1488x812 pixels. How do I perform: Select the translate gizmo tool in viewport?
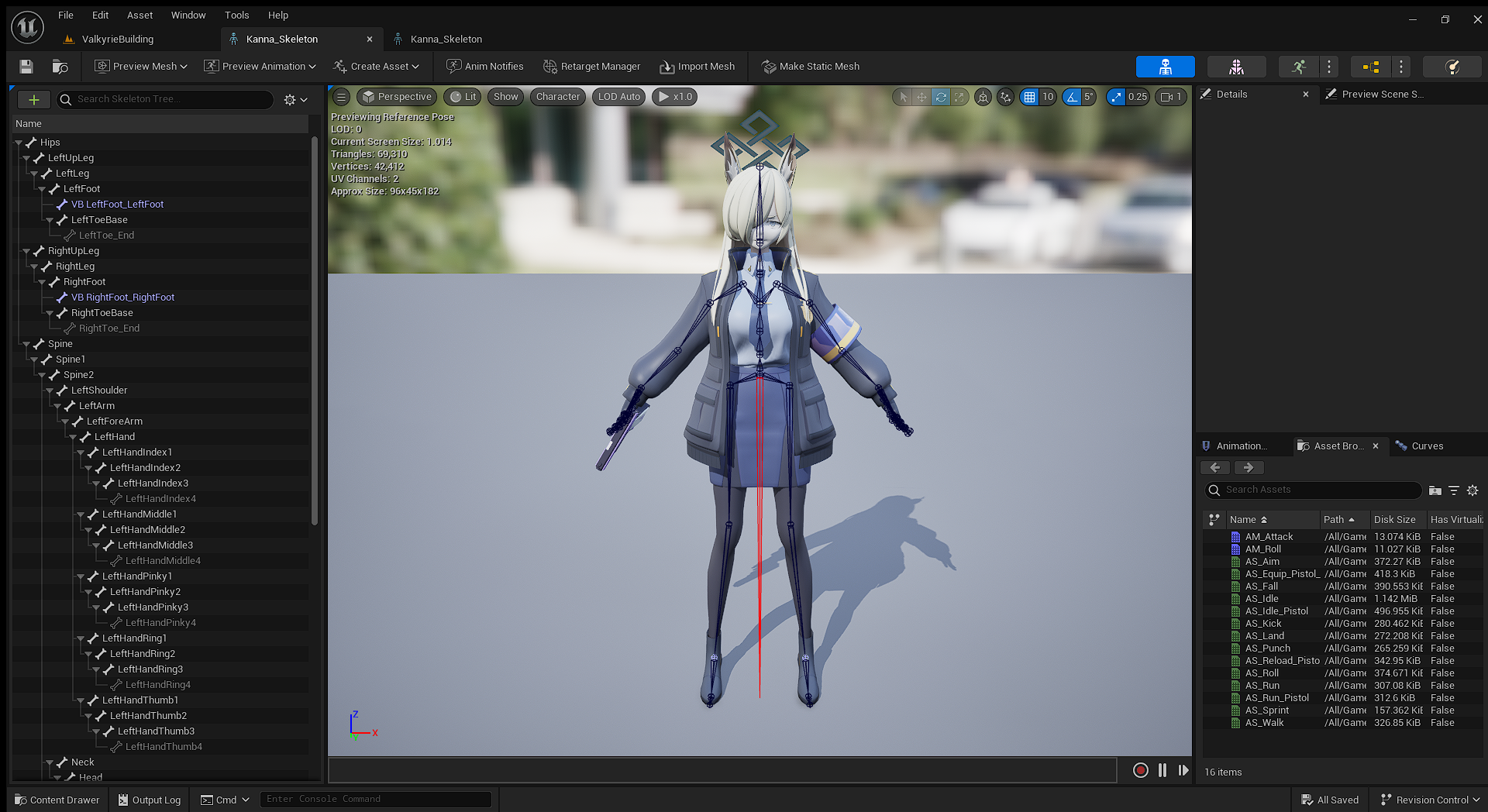[x=921, y=97]
